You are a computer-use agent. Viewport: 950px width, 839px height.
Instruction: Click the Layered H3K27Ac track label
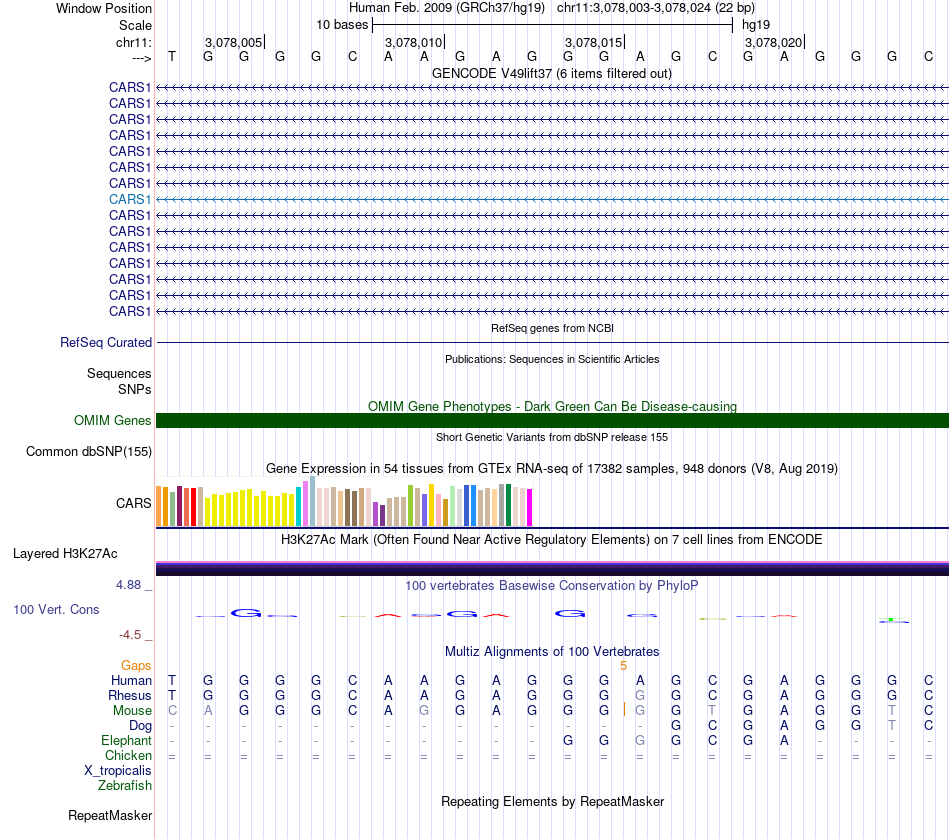click(x=65, y=554)
